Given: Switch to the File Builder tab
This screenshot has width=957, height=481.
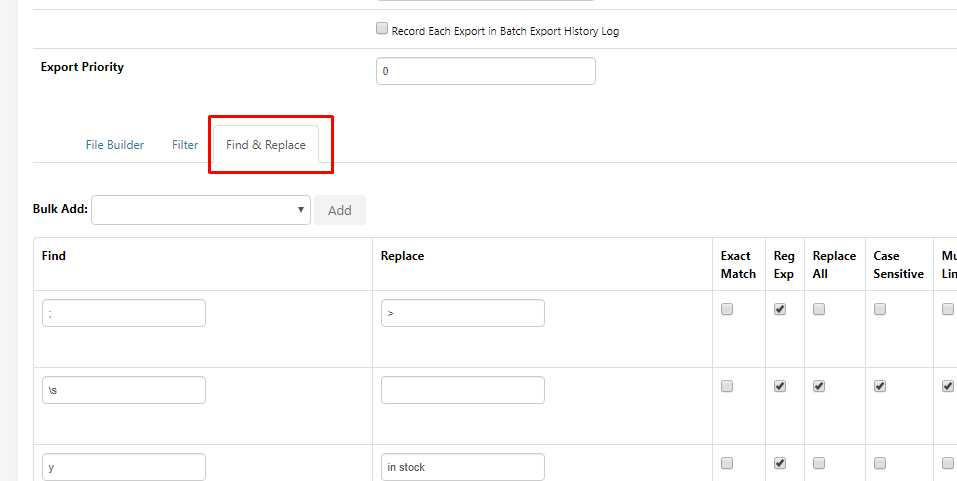Looking at the screenshot, I should tap(115, 145).
